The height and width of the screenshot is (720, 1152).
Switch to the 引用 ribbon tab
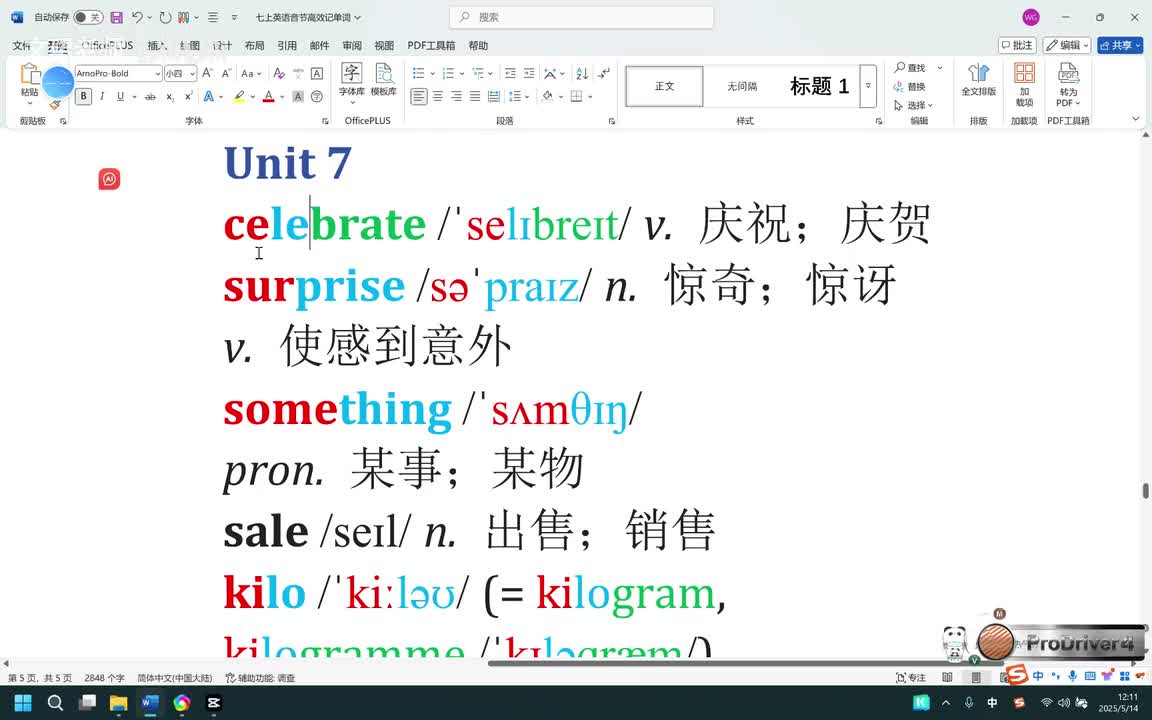pos(287,46)
